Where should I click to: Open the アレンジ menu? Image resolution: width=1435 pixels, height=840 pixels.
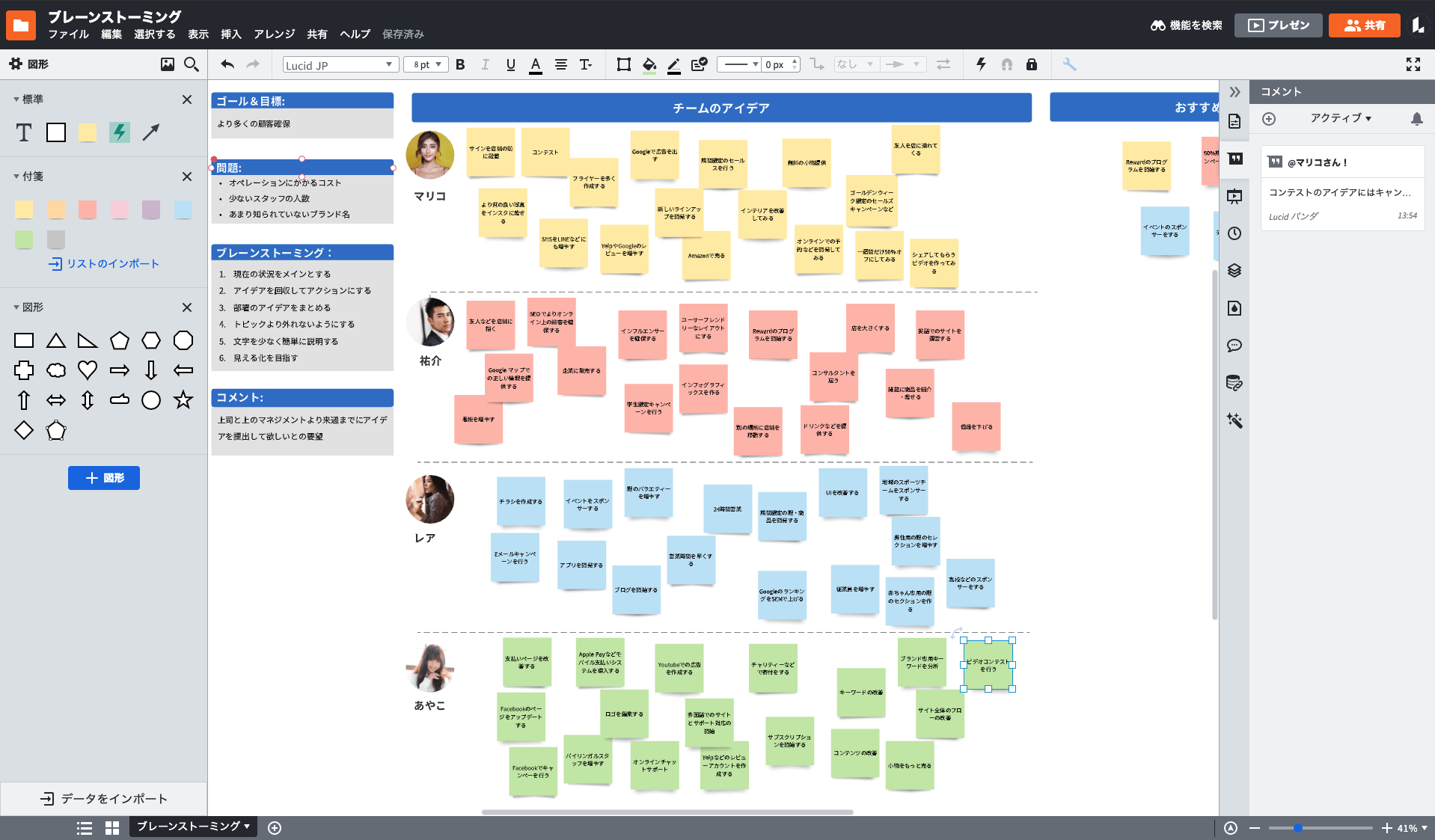[274, 34]
